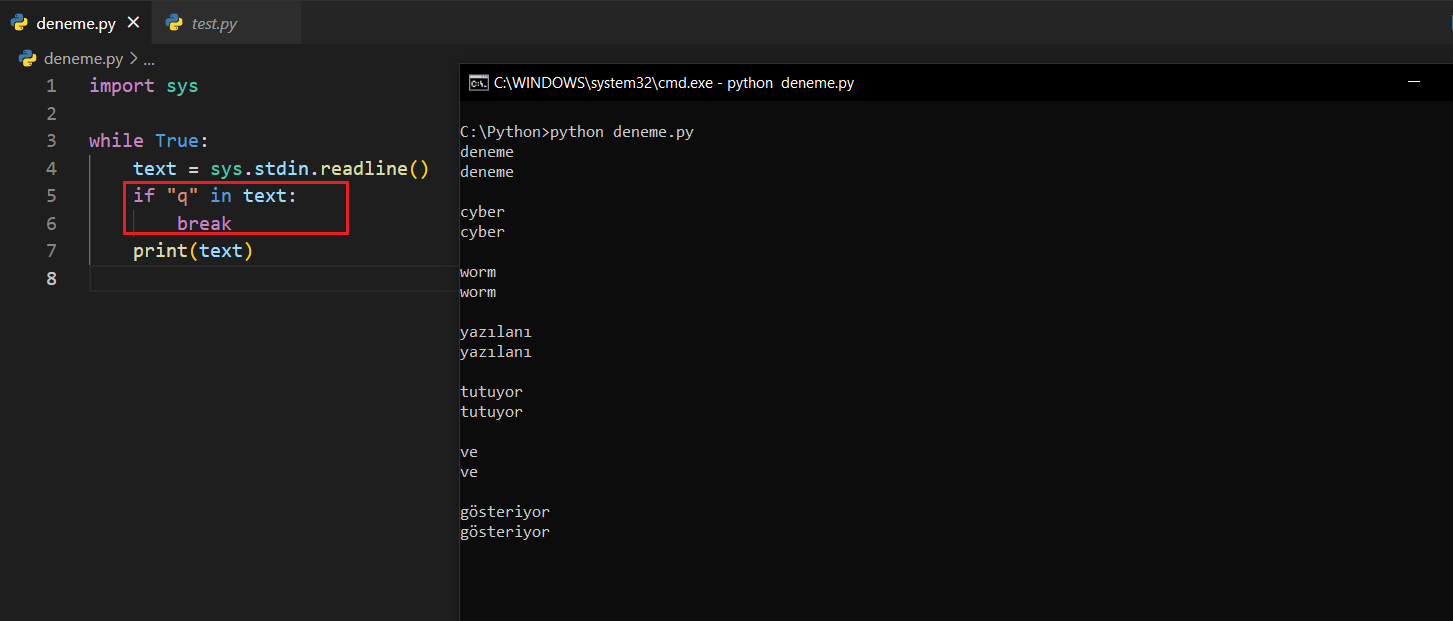Switch to the test.py tab
Viewport: 1453px width, 621px height.
pos(214,23)
